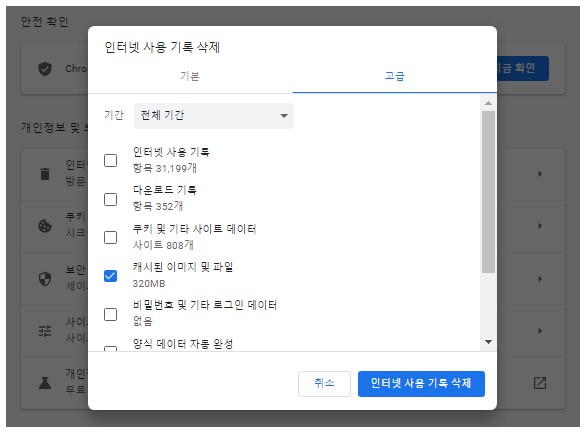Click the external link open-in-new icon
The height and width of the screenshot is (432, 588).
540,383
